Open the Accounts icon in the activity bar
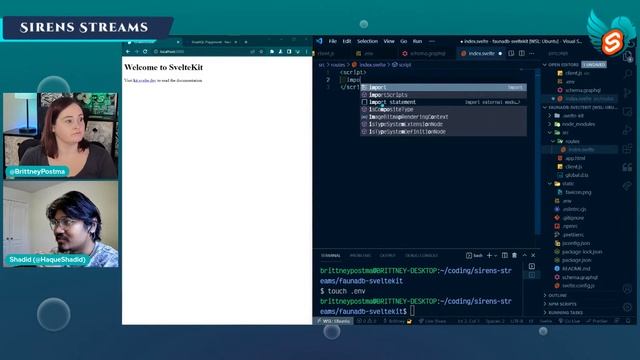Screen dimensions: 640x360 pyautogui.click(x=628, y=289)
